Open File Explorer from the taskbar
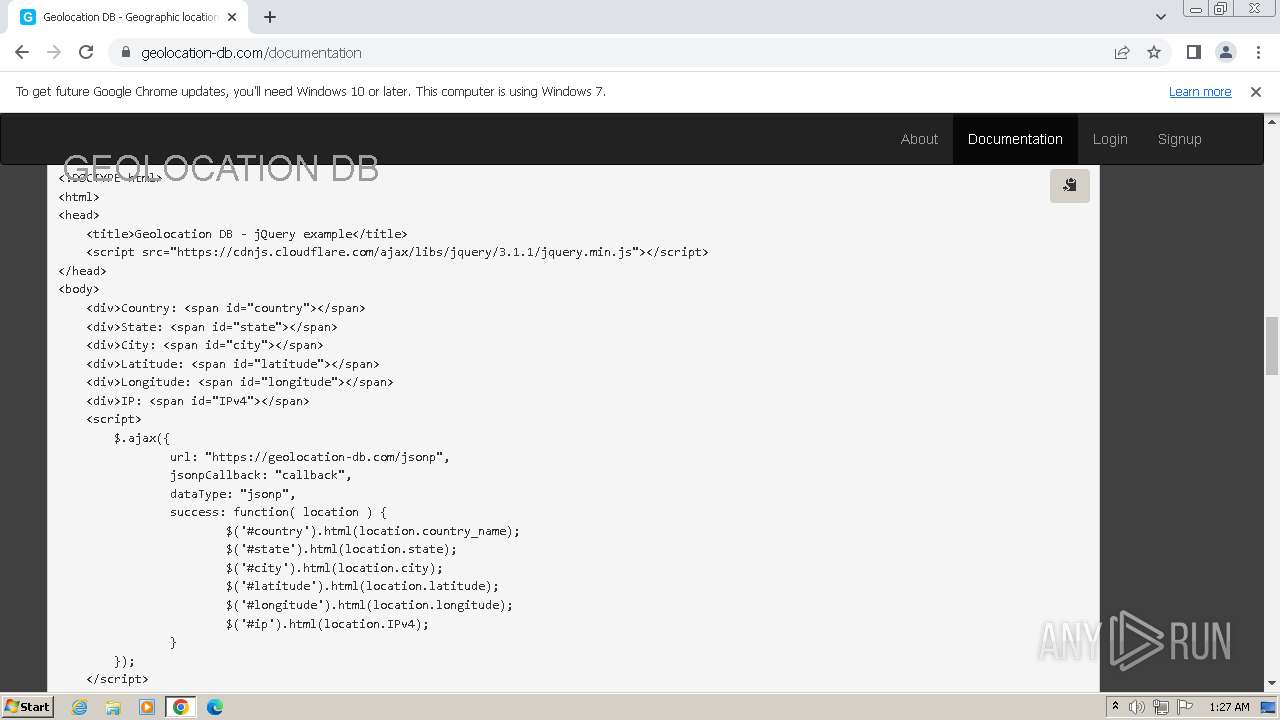Image resolution: width=1280 pixels, height=720 pixels. pos(113,707)
